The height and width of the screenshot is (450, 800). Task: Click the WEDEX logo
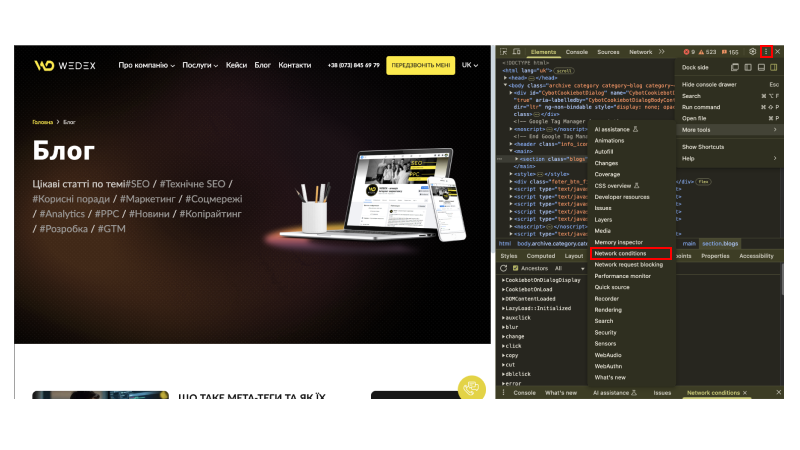(65, 65)
